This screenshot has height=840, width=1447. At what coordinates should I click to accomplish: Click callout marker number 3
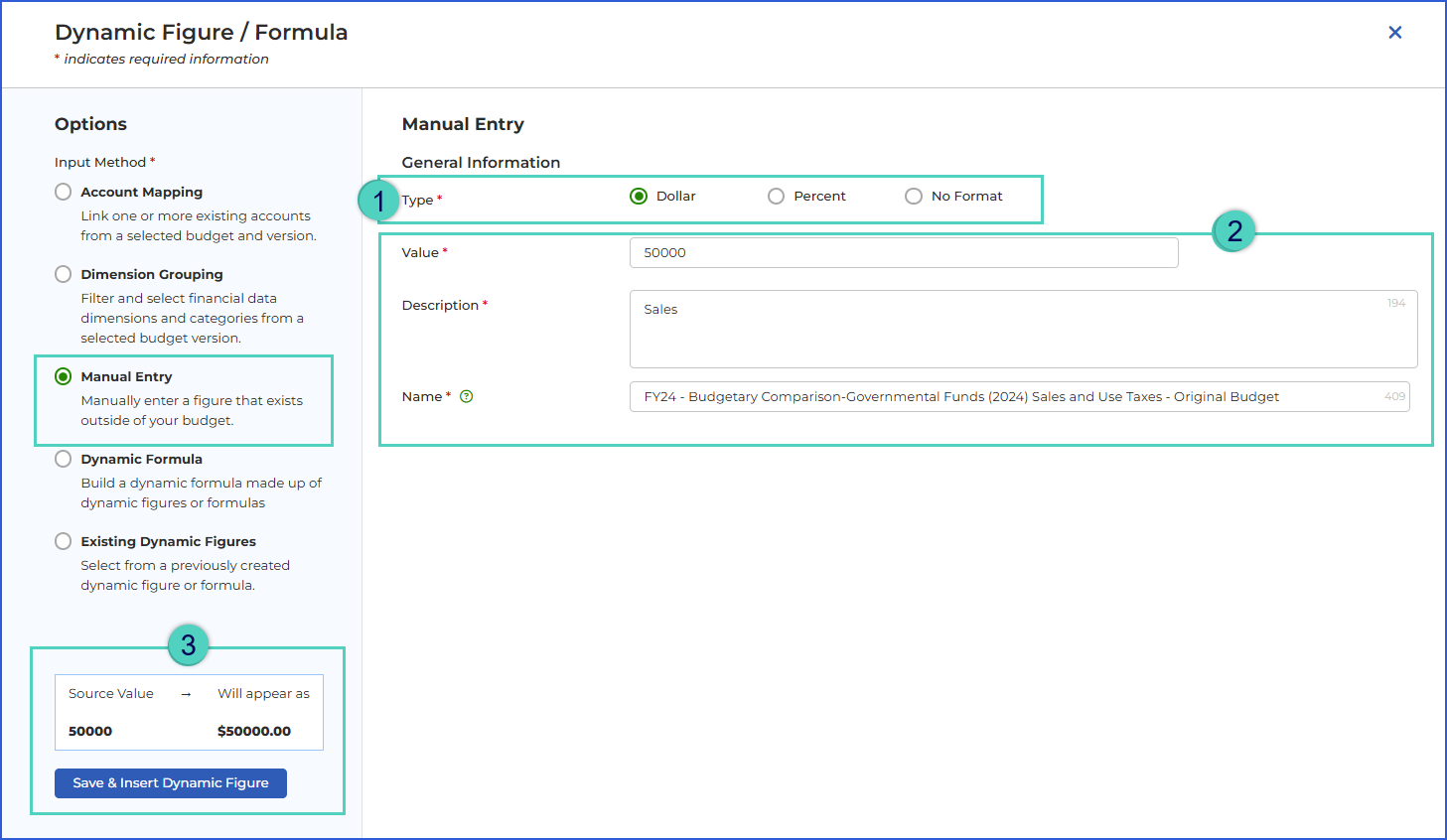188,645
